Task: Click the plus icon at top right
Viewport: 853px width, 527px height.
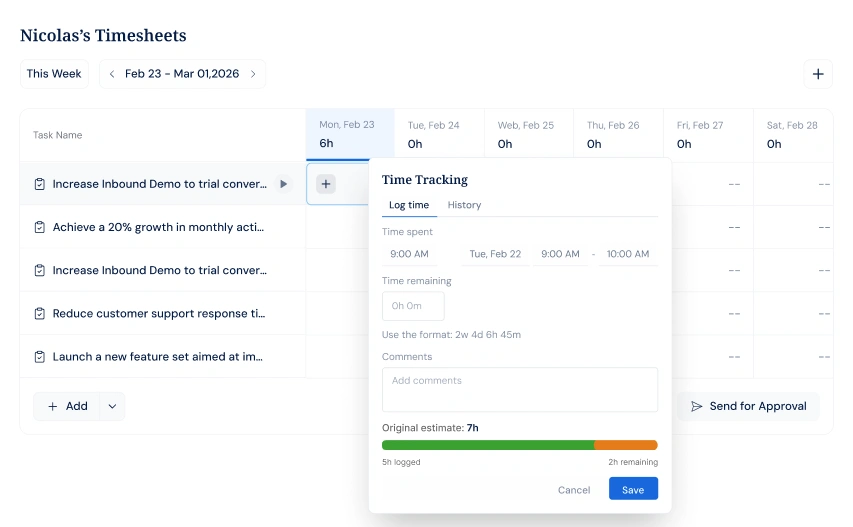Action: pyautogui.click(x=818, y=74)
